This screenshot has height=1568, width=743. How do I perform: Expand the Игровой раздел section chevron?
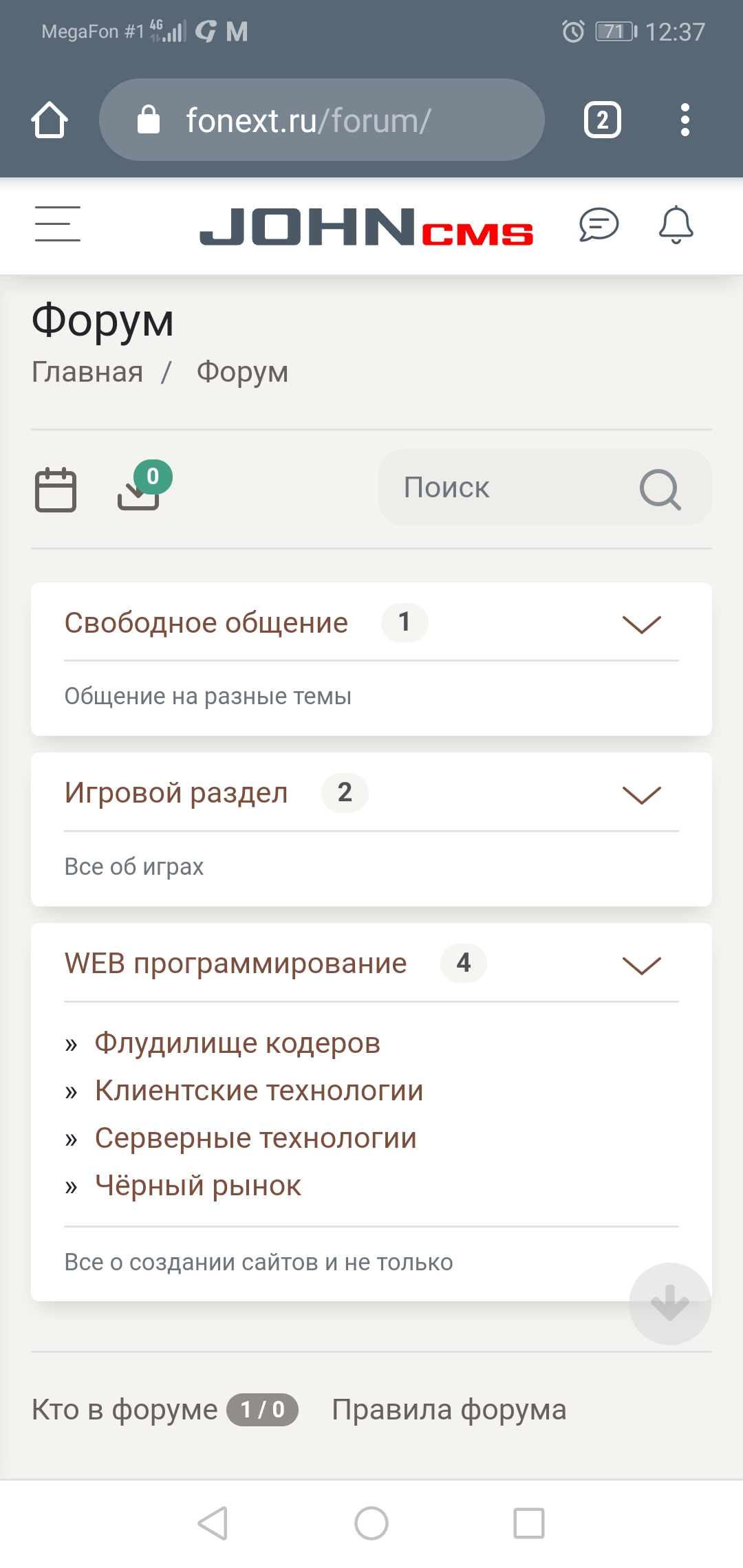[x=641, y=794]
